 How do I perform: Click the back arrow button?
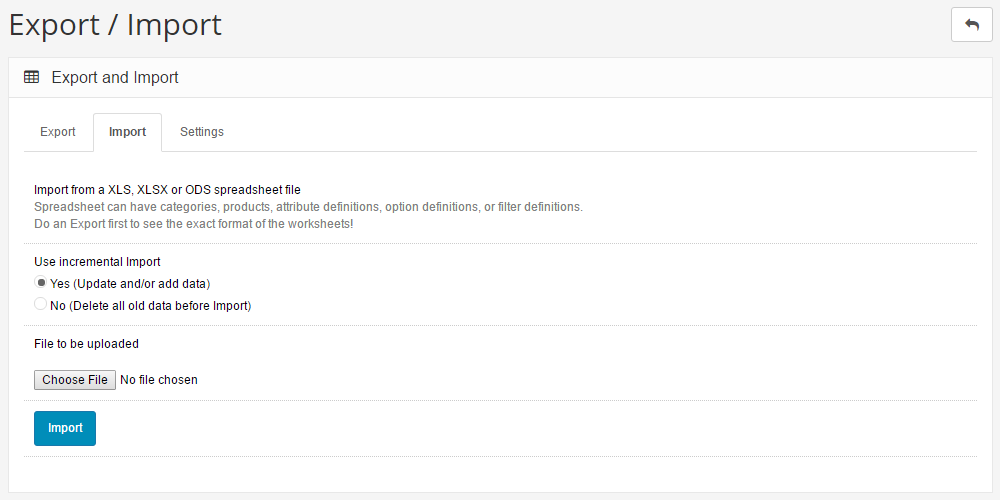[x=971, y=25]
